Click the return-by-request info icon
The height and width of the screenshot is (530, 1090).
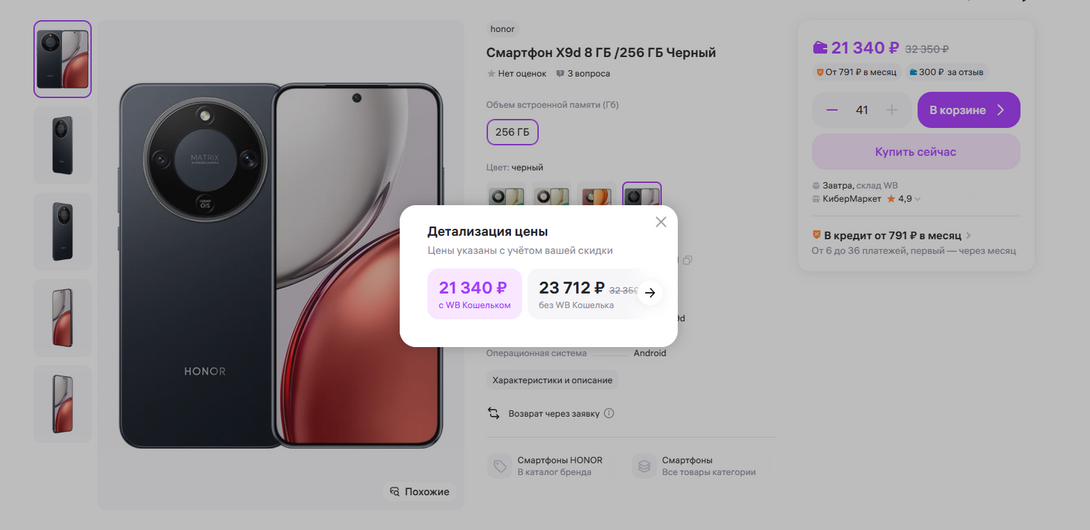(x=609, y=413)
